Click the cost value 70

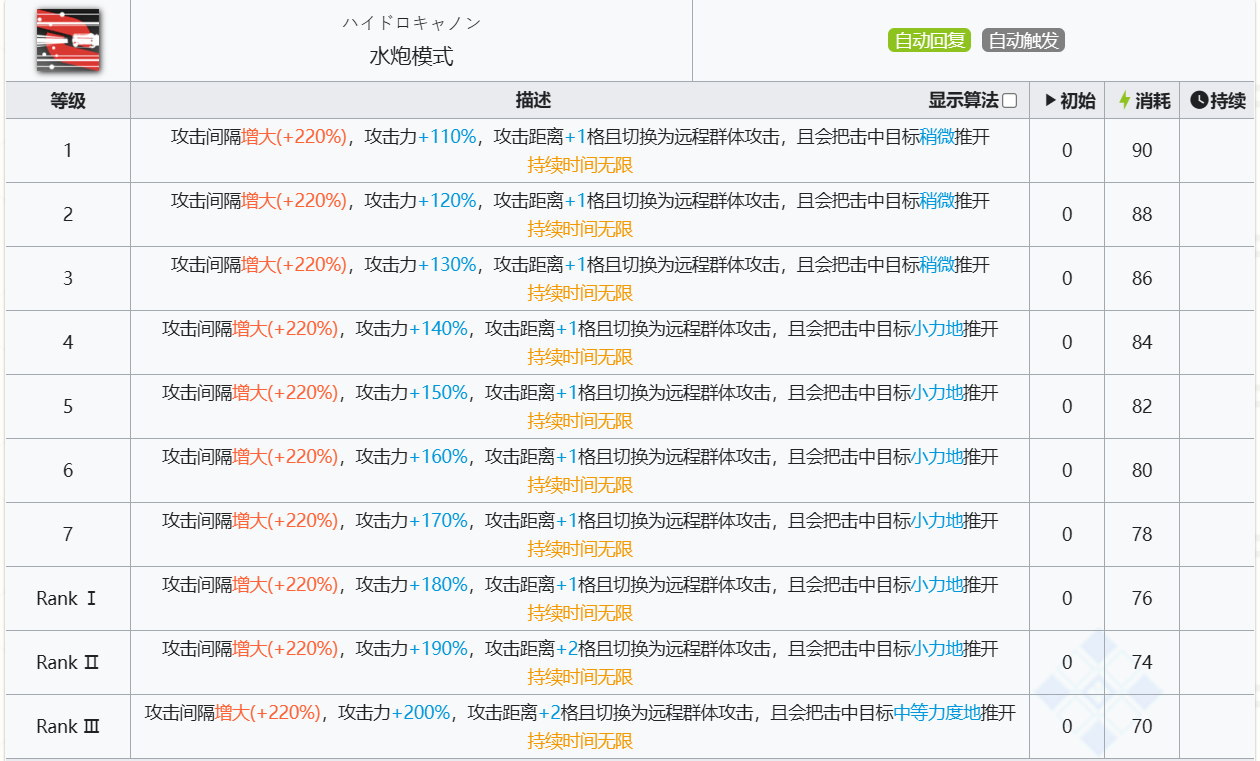(1142, 727)
